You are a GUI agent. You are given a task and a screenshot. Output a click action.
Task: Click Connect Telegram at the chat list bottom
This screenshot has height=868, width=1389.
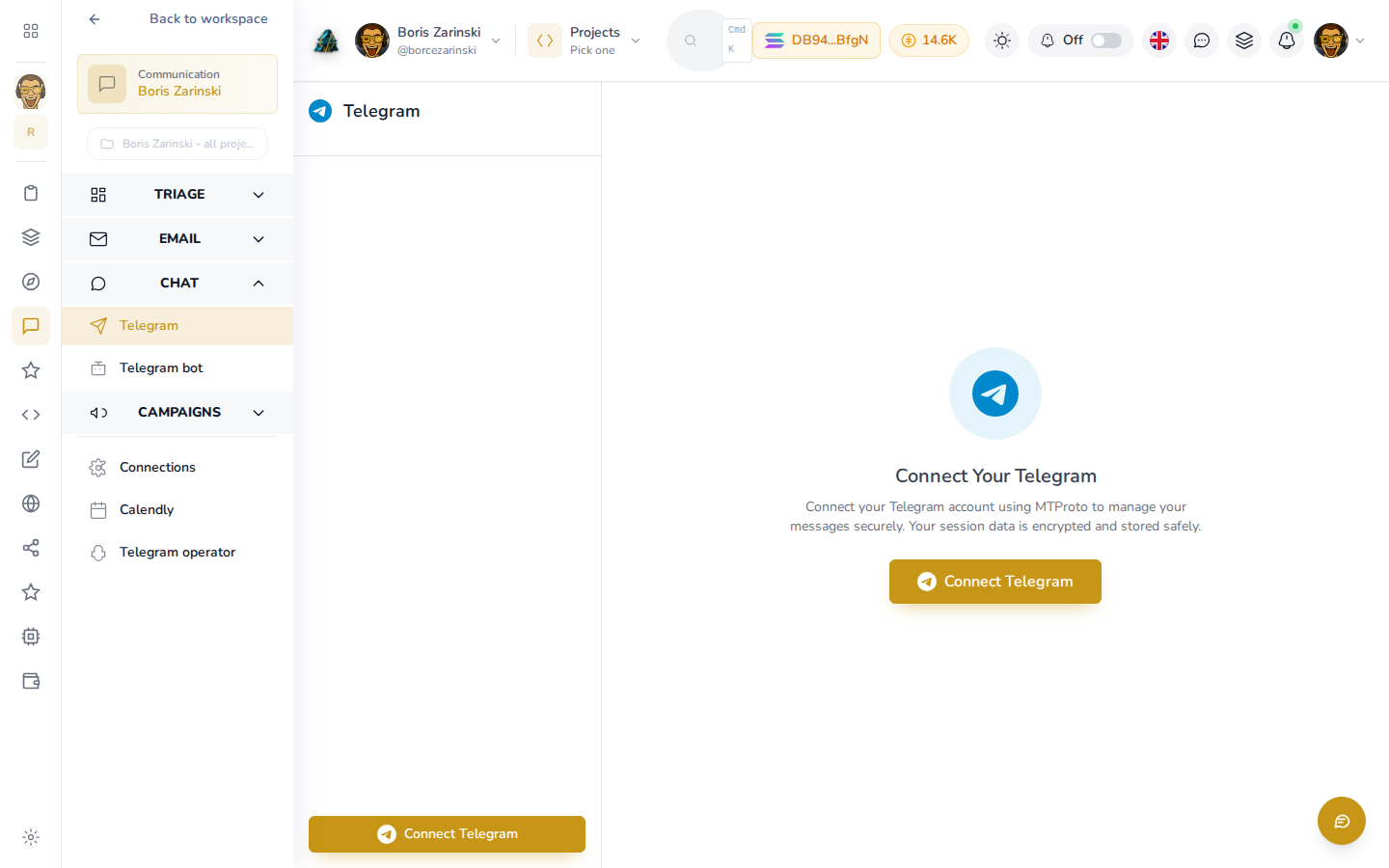[447, 834]
